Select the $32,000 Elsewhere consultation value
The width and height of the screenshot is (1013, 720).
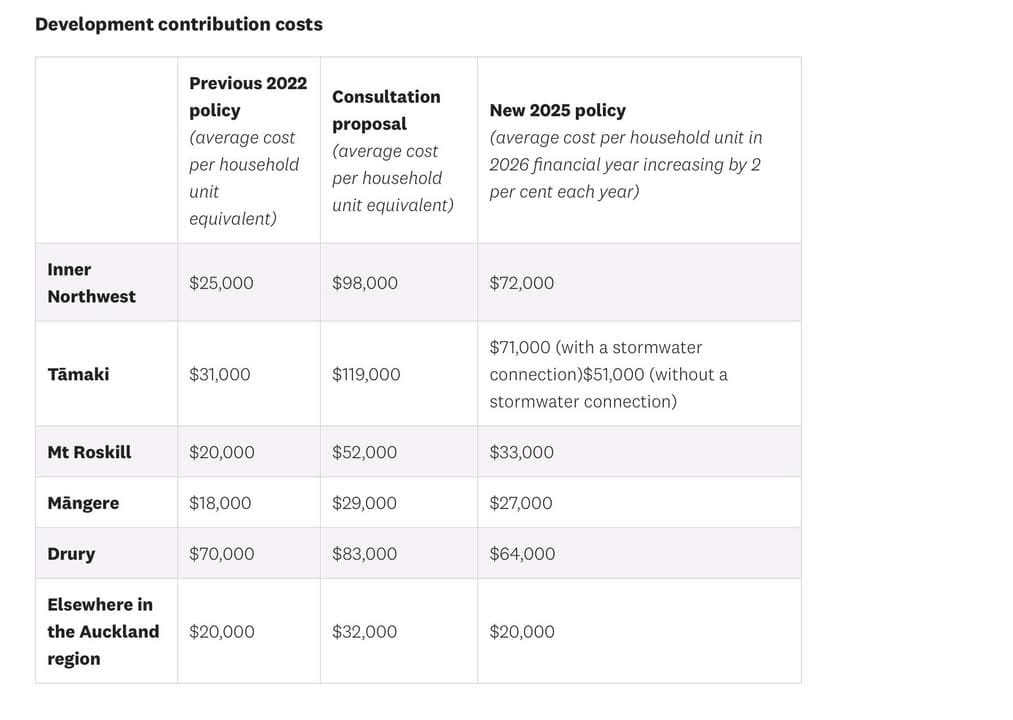(365, 631)
